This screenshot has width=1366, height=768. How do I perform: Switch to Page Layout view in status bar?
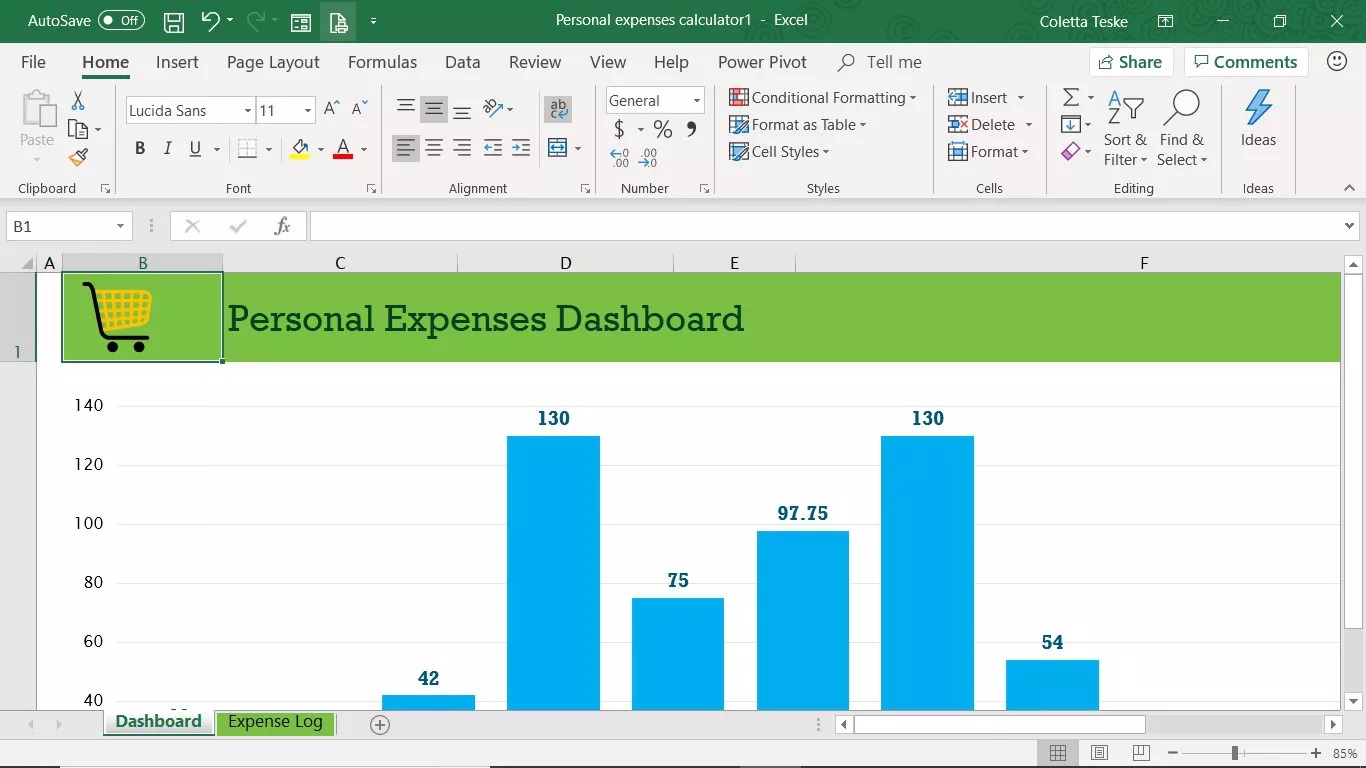click(1099, 753)
